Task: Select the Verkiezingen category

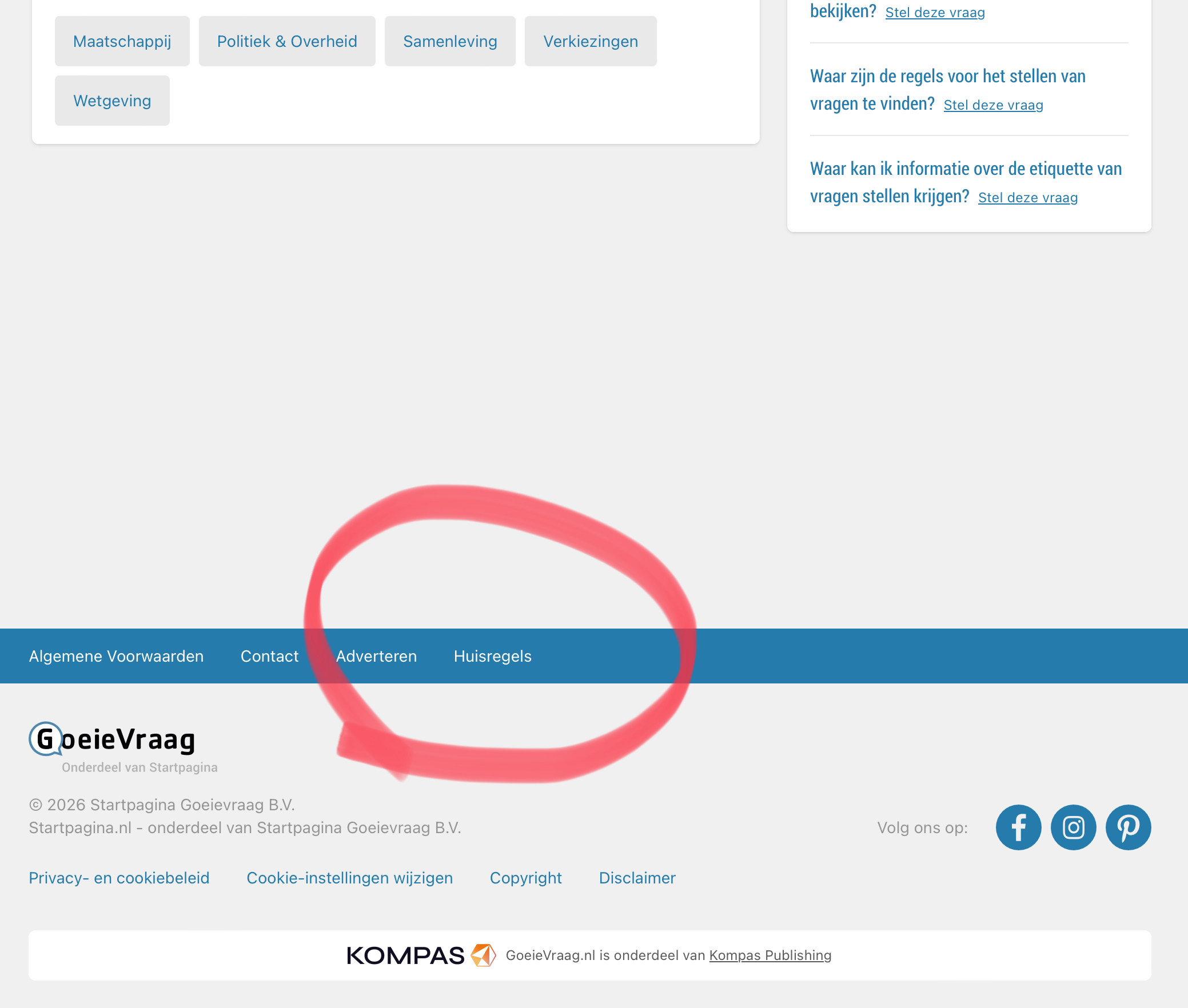Action: point(591,41)
